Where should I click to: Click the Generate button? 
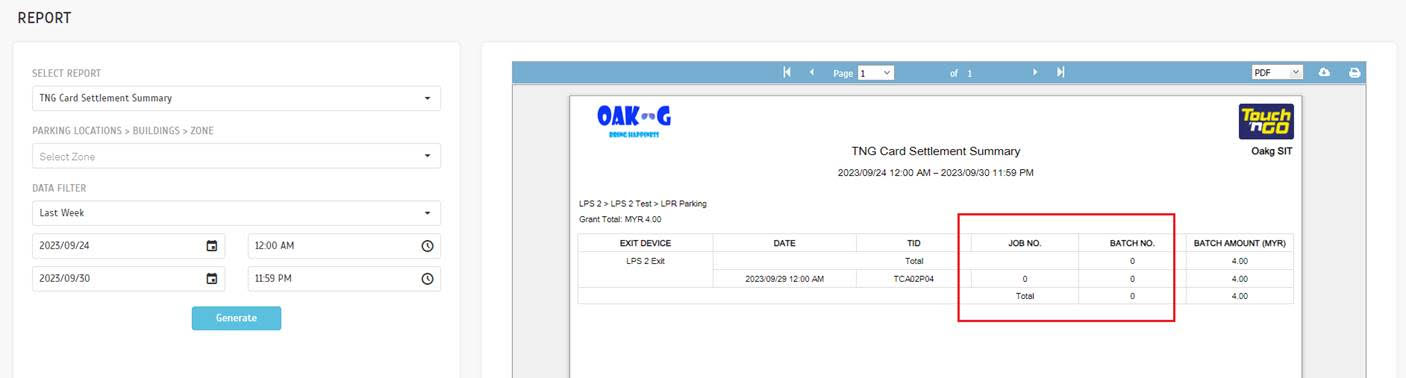236,318
